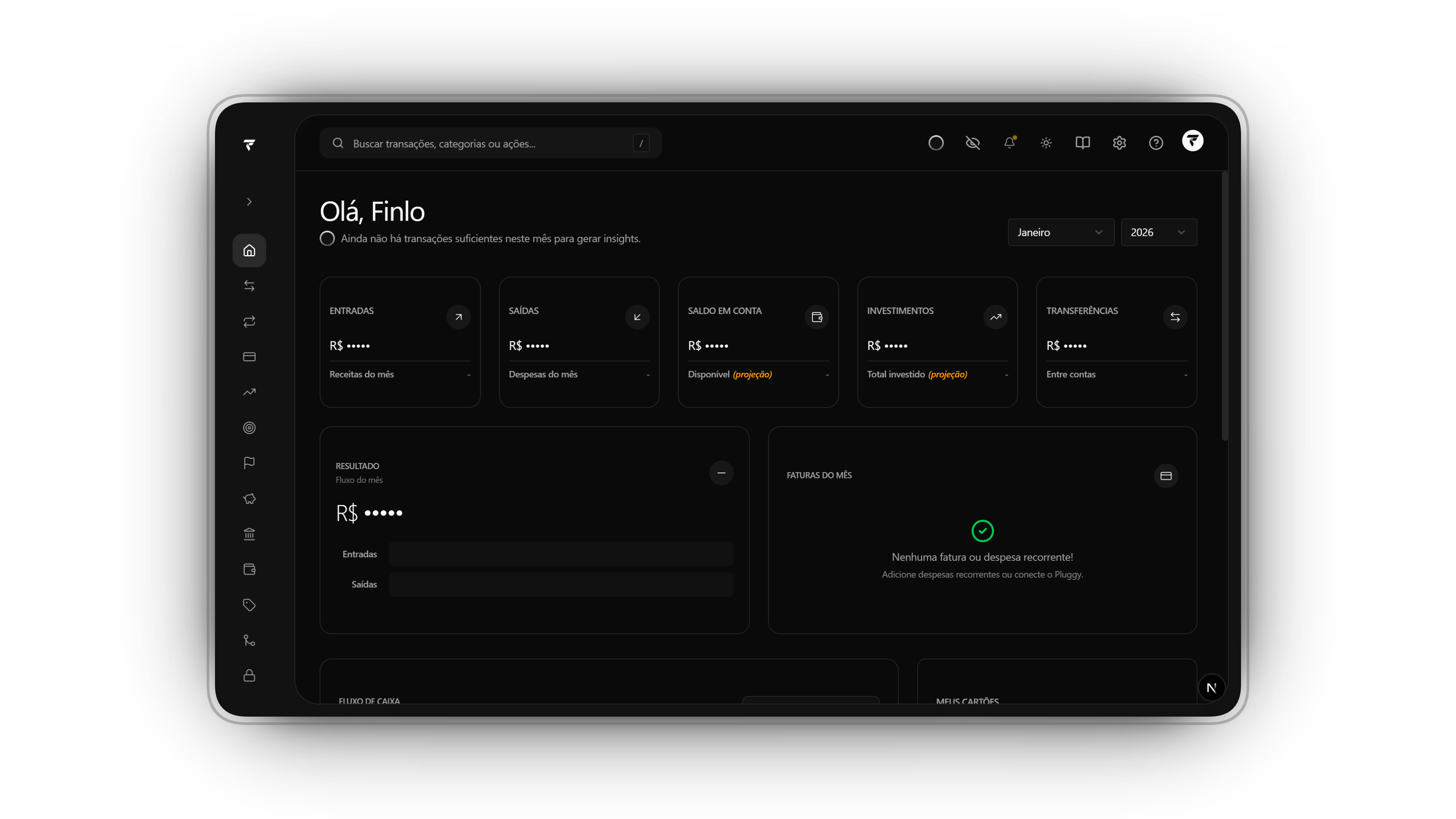Viewport: 1456px width, 819px height.
Task: Open the credit cards icon in the sidebar
Action: pos(249,357)
